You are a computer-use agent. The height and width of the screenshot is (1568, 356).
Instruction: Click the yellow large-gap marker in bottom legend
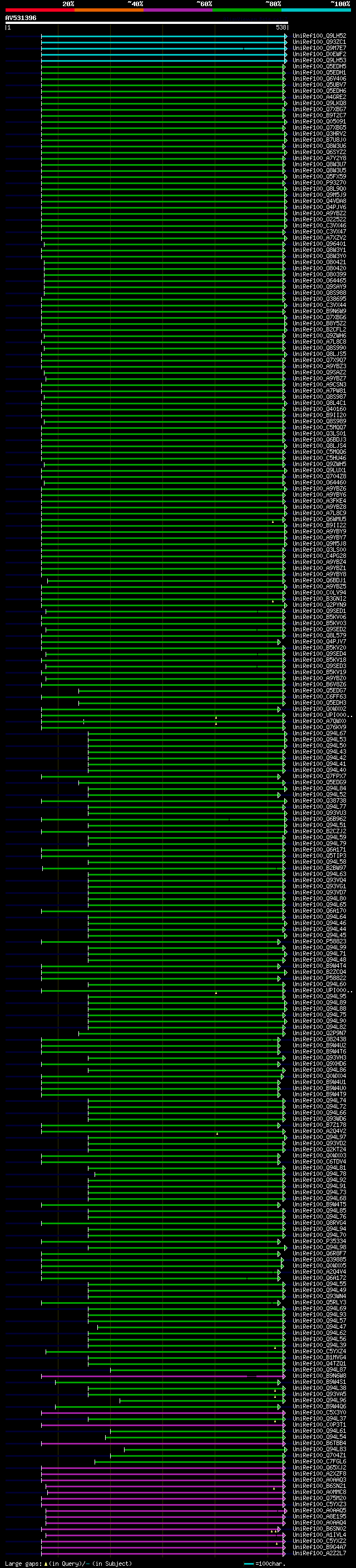(46, 1563)
